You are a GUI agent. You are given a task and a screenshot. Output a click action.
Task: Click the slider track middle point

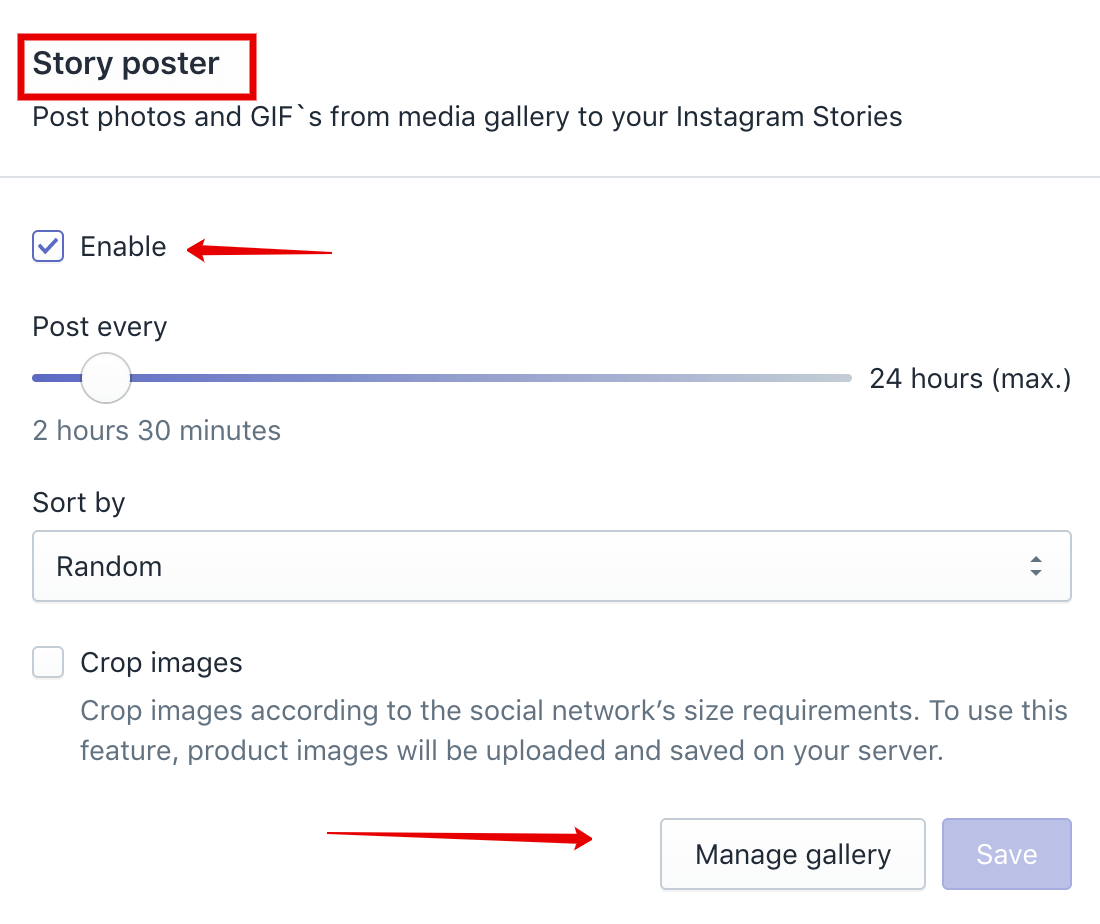coord(442,377)
